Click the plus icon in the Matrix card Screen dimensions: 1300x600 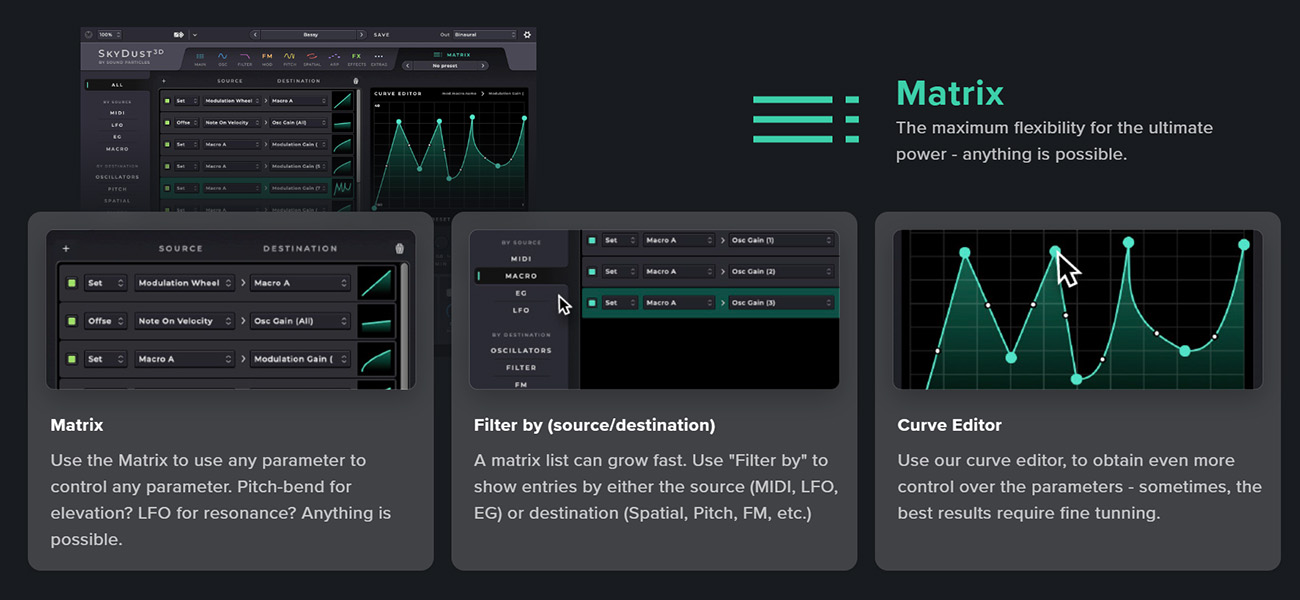click(66, 249)
